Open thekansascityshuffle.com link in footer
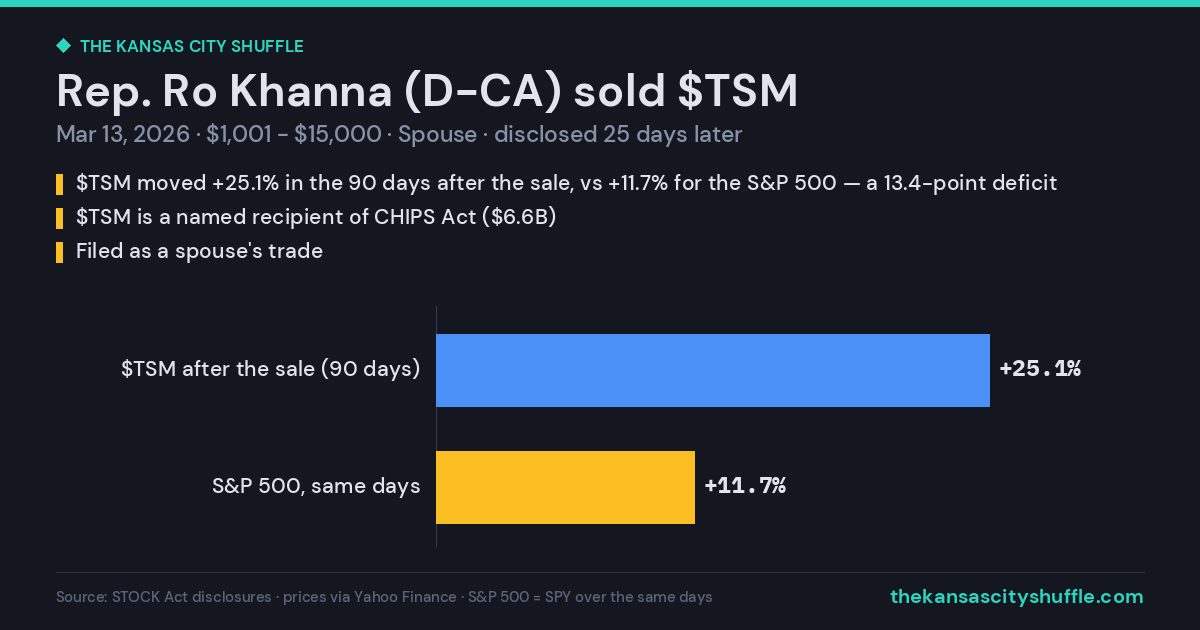The height and width of the screenshot is (630, 1200). [x=1016, y=597]
